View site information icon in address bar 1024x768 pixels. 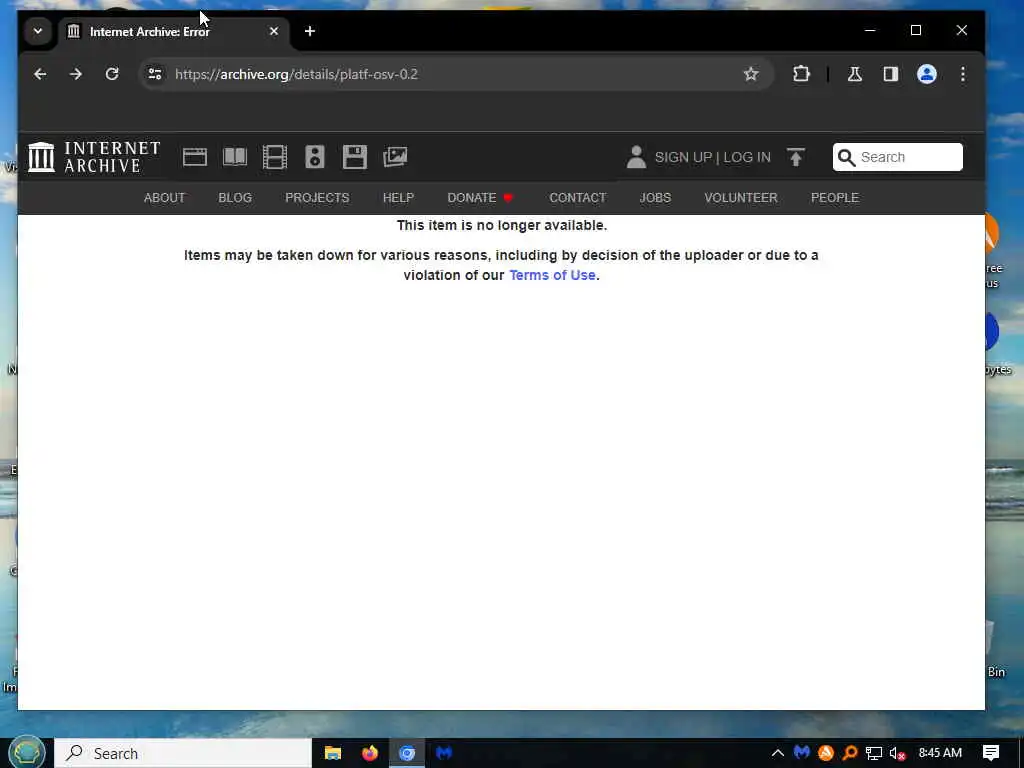point(155,74)
